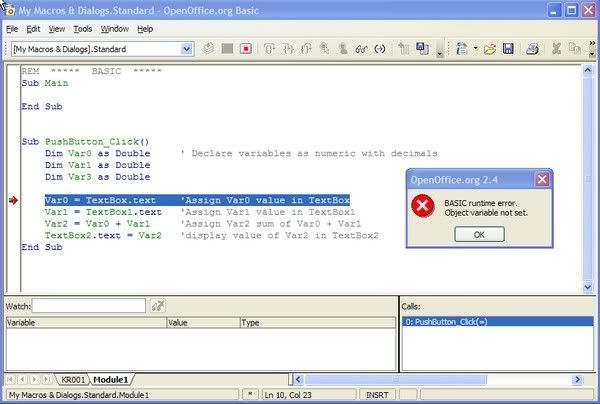Image resolution: width=600 pixels, height=404 pixels.
Task: Click the Copy icon
Action: point(574,49)
